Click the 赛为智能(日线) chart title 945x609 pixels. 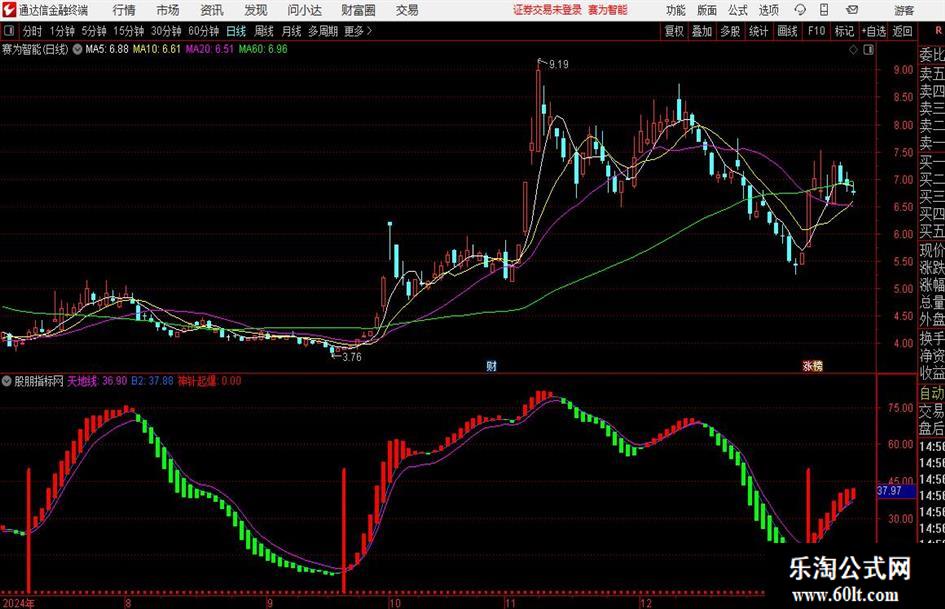(35, 49)
